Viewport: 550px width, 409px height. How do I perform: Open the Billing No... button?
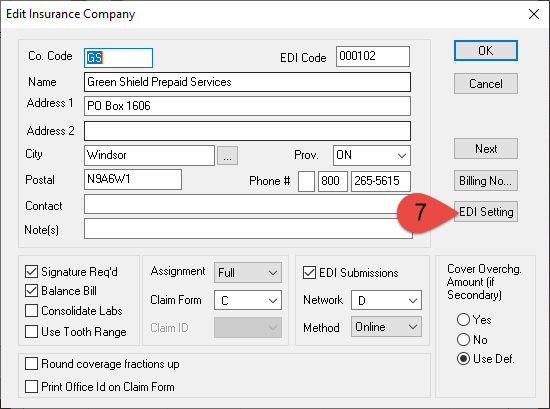pyautogui.click(x=485, y=181)
